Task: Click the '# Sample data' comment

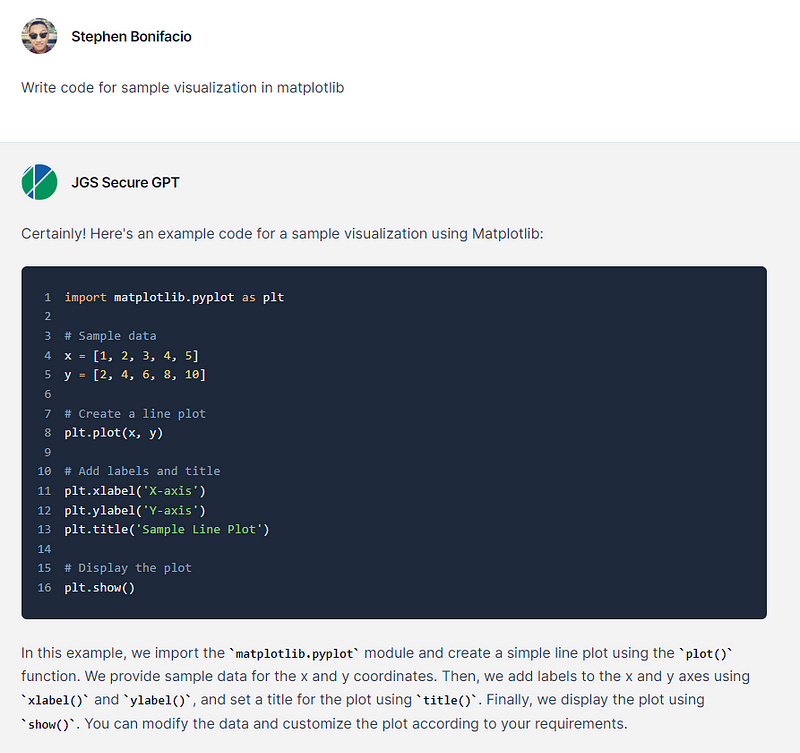Action: 110,336
